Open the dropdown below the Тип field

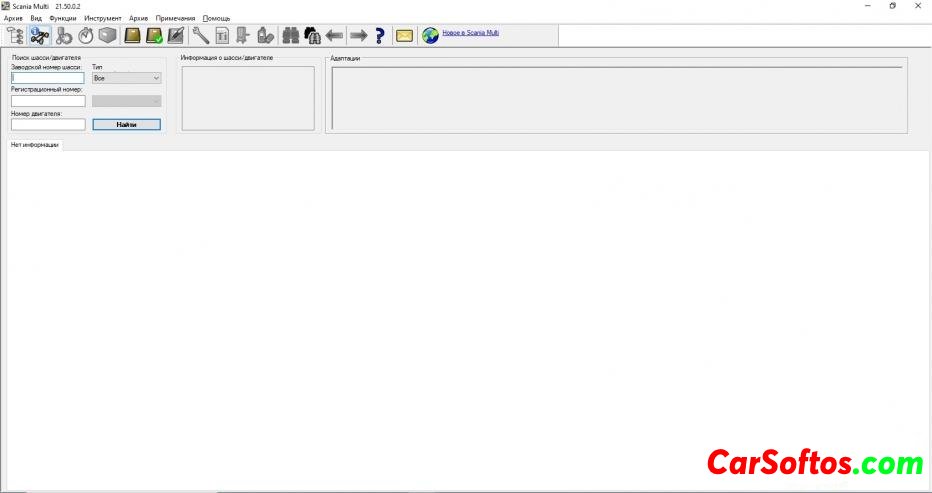pyautogui.click(x=126, y=101)
